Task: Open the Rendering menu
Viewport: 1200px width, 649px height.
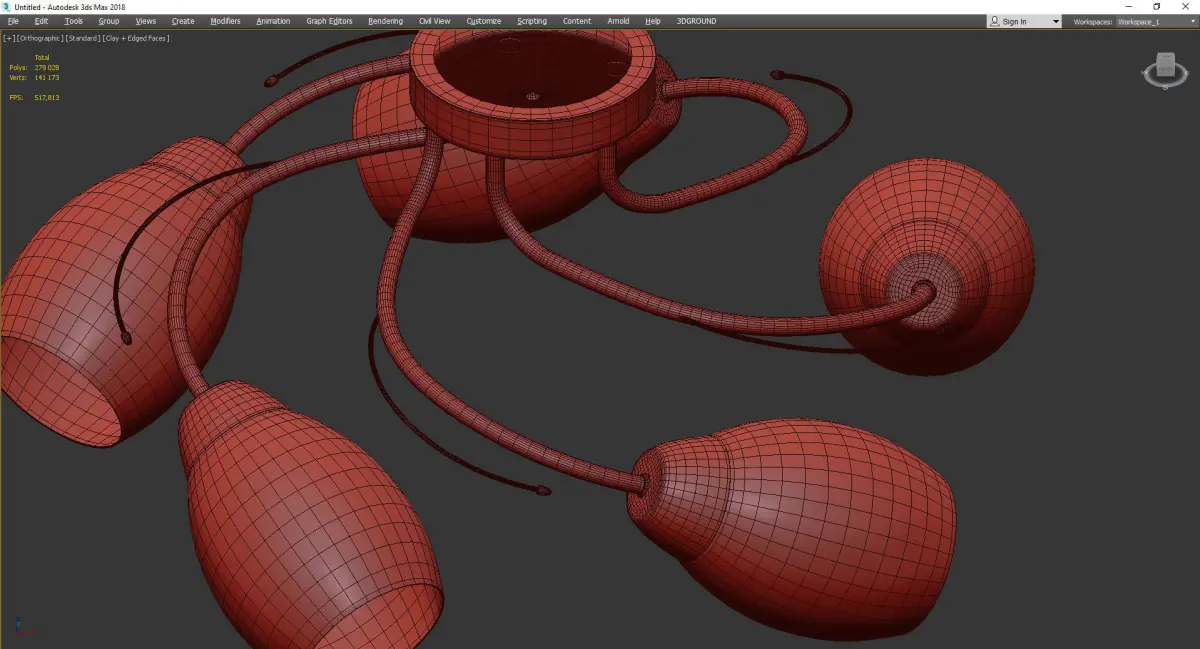Action: point(385,21)
